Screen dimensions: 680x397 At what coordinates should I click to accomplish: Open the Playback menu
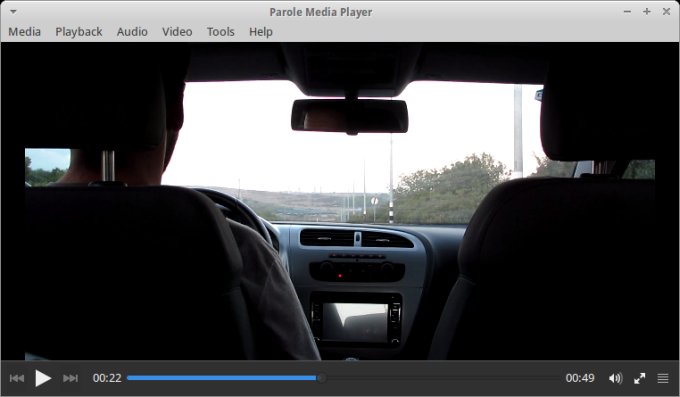(x=78, y=32)
